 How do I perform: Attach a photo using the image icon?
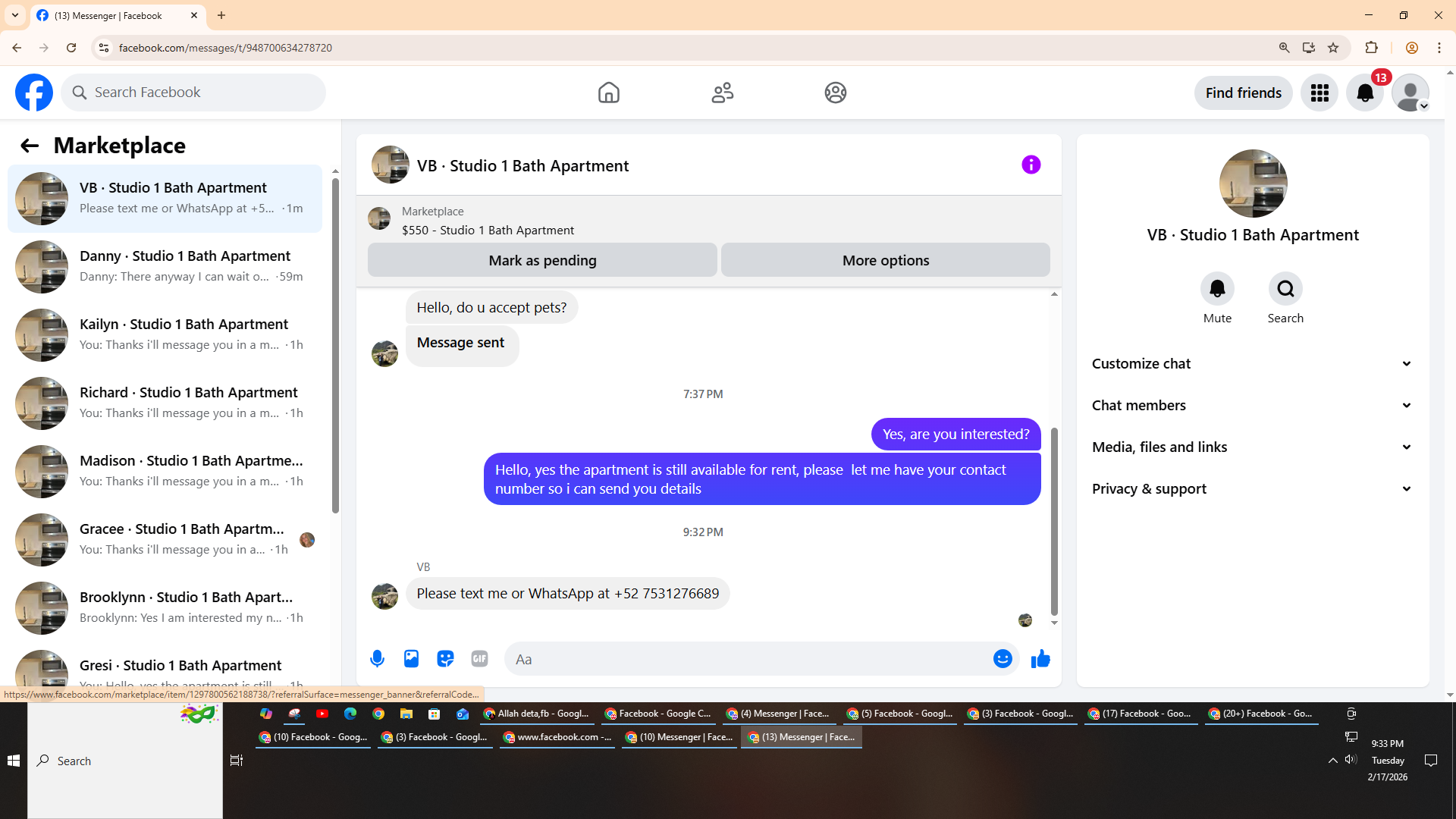click(411, 659)
